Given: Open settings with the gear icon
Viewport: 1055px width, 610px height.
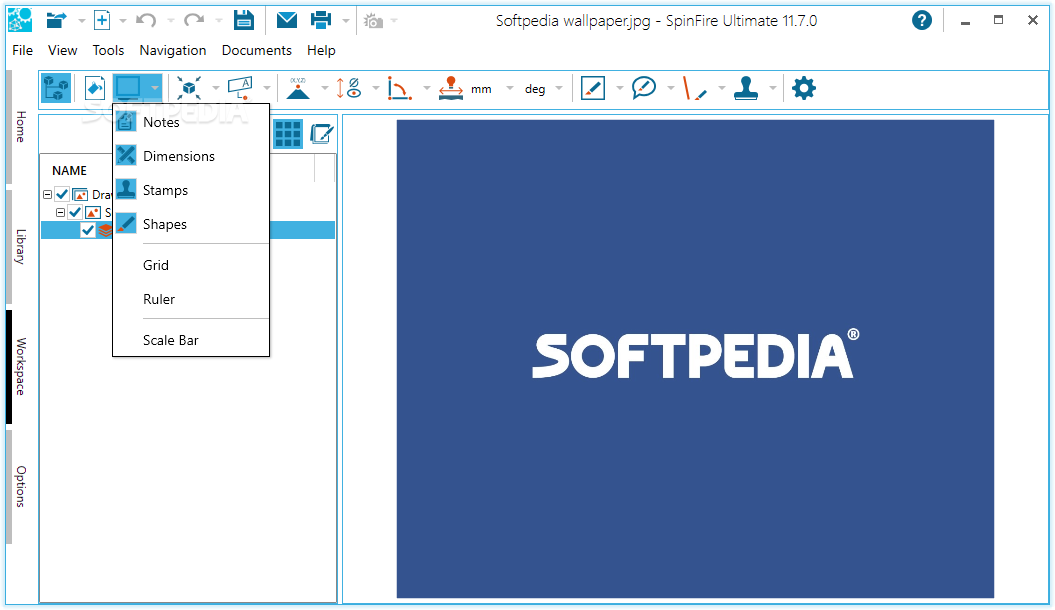Looking at the screenshot, I should click(803, 88).
